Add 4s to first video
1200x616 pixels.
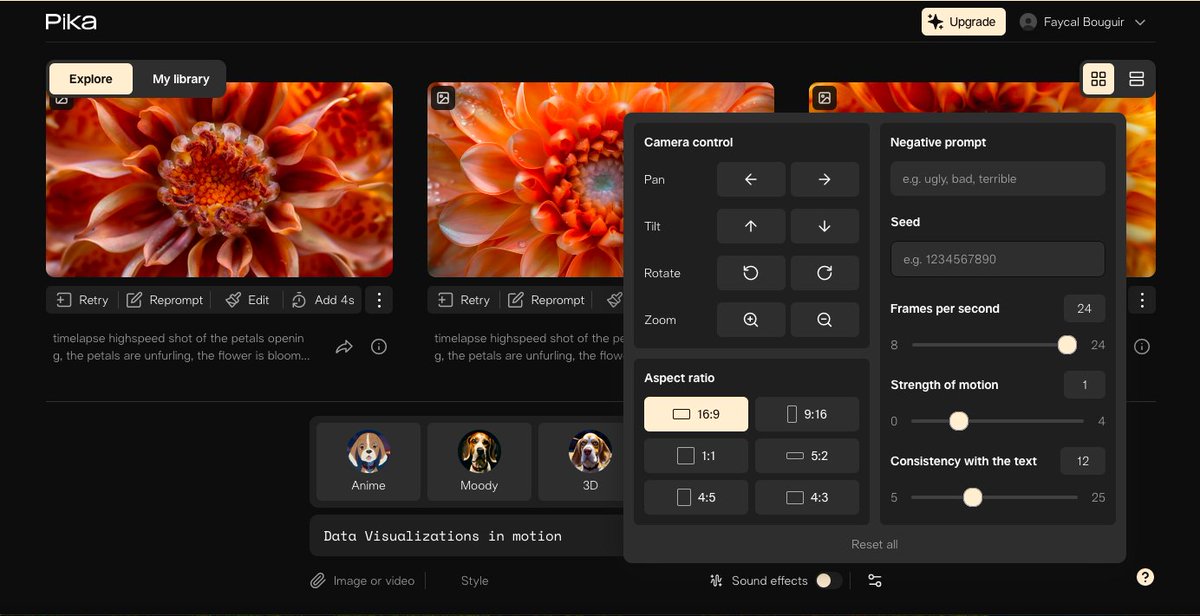pos(323,300)
